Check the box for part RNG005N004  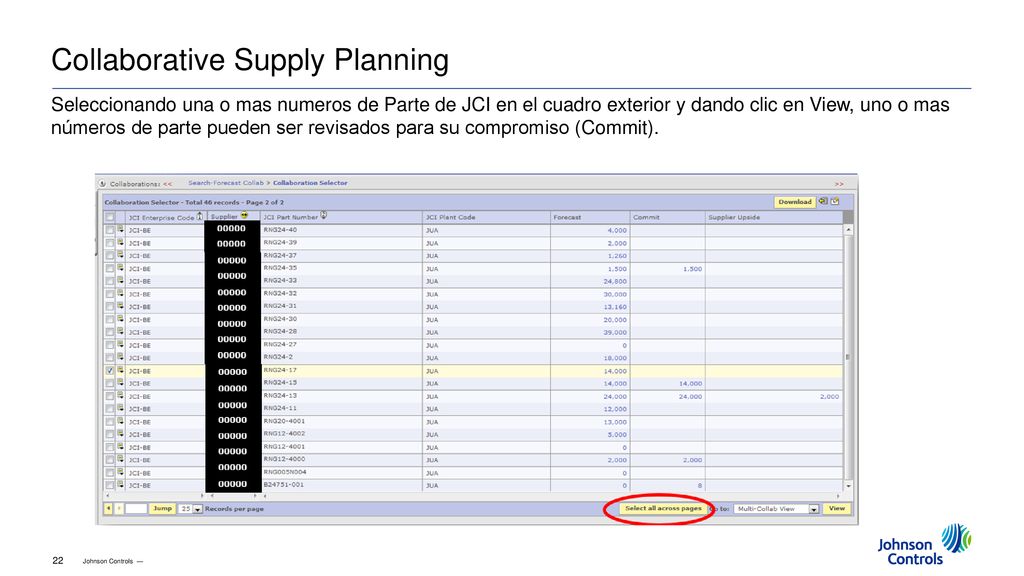pyautogui.click(x=110, y=472)
